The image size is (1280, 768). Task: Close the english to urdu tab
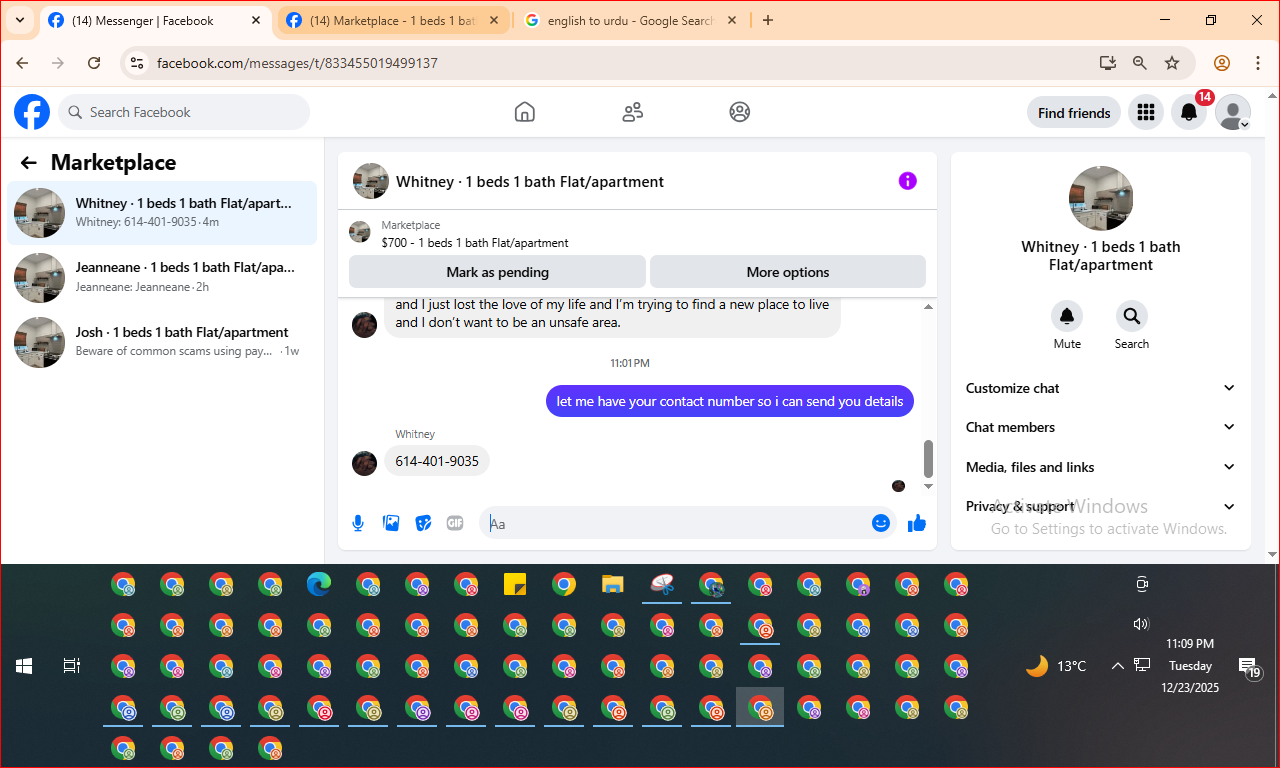coord(732,20)
